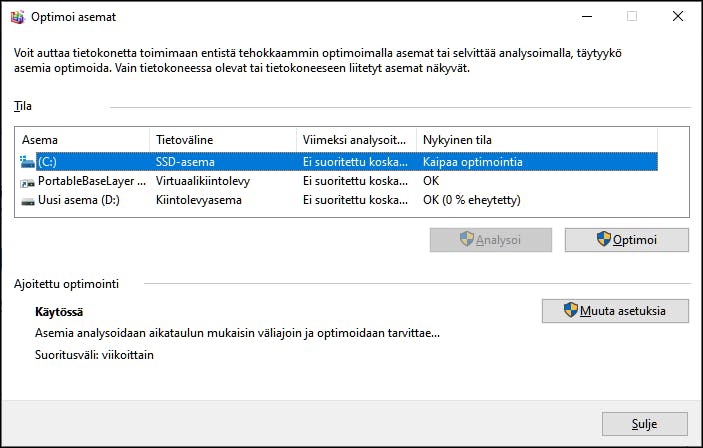
Task: Click shield icon on Optimoi button
Action: tap(603, 239)
